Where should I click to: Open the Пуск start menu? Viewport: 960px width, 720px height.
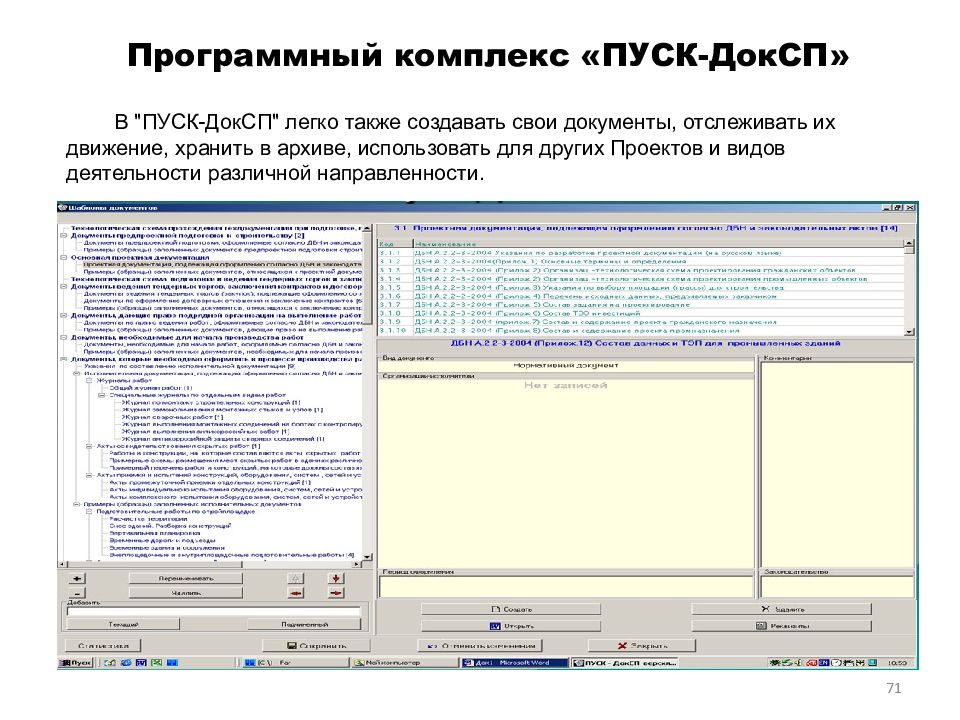coord(76,662)
